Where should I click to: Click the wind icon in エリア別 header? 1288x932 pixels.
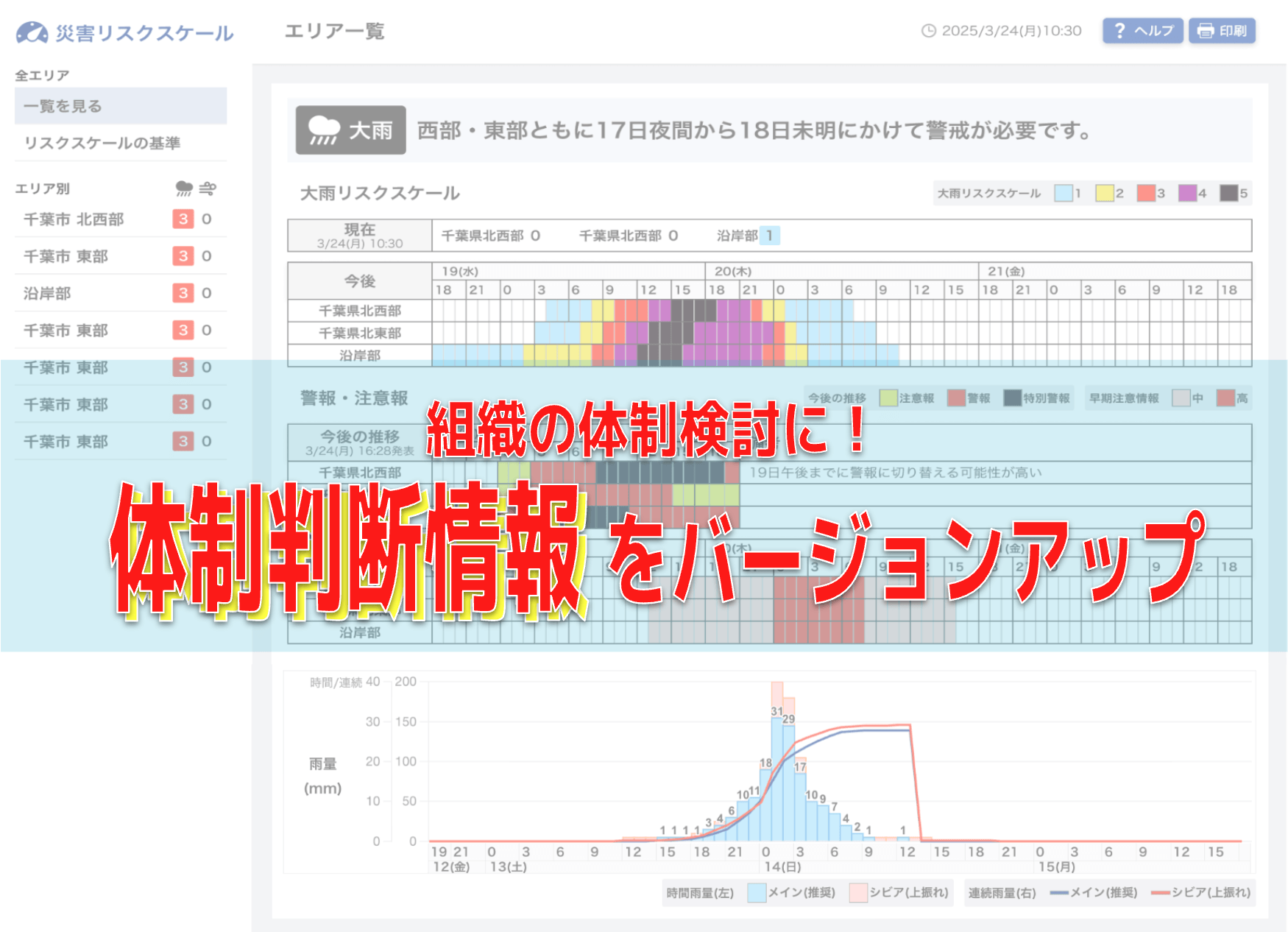click(208, 188)
